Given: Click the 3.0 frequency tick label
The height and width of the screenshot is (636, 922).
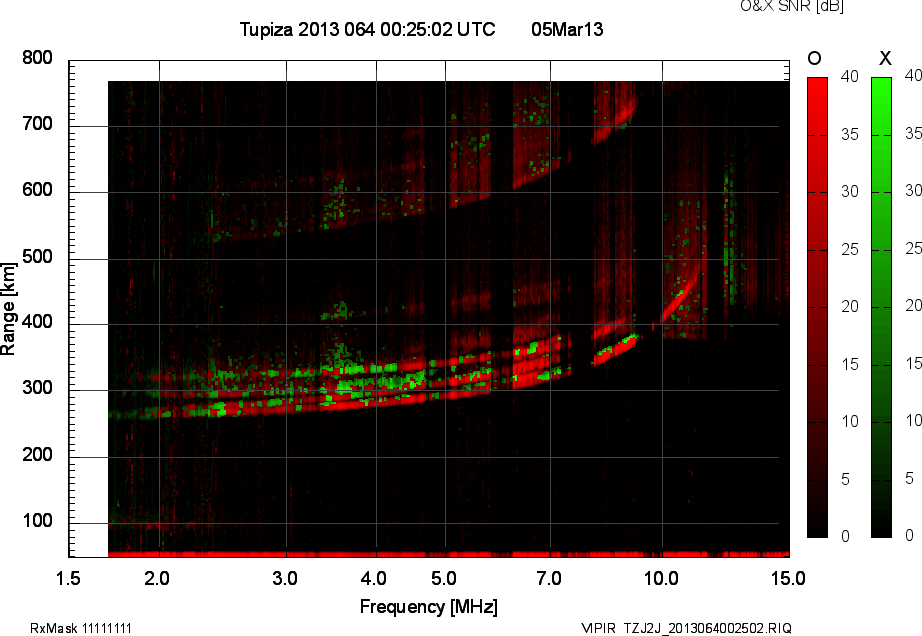Looking at the screenshot, I should pyautogui.click(x=285, y=578).
